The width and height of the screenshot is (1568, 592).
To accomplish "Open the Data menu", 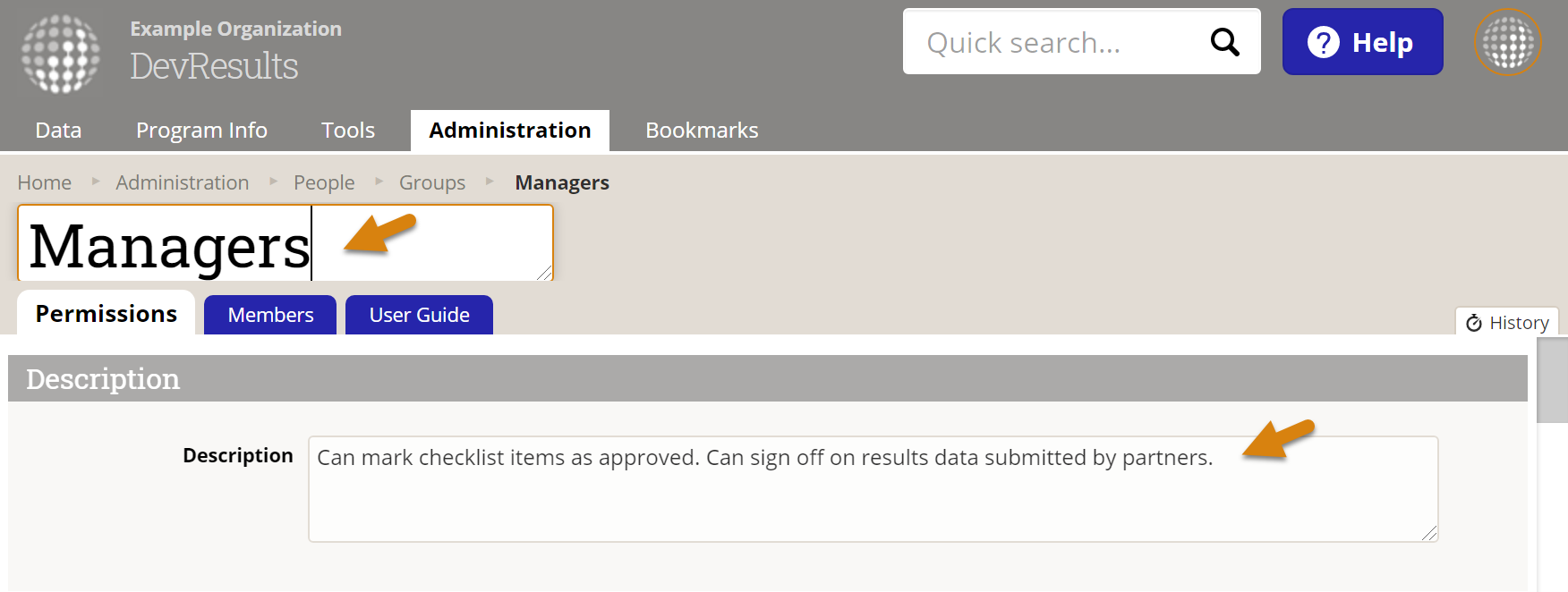I will [58, 131].
